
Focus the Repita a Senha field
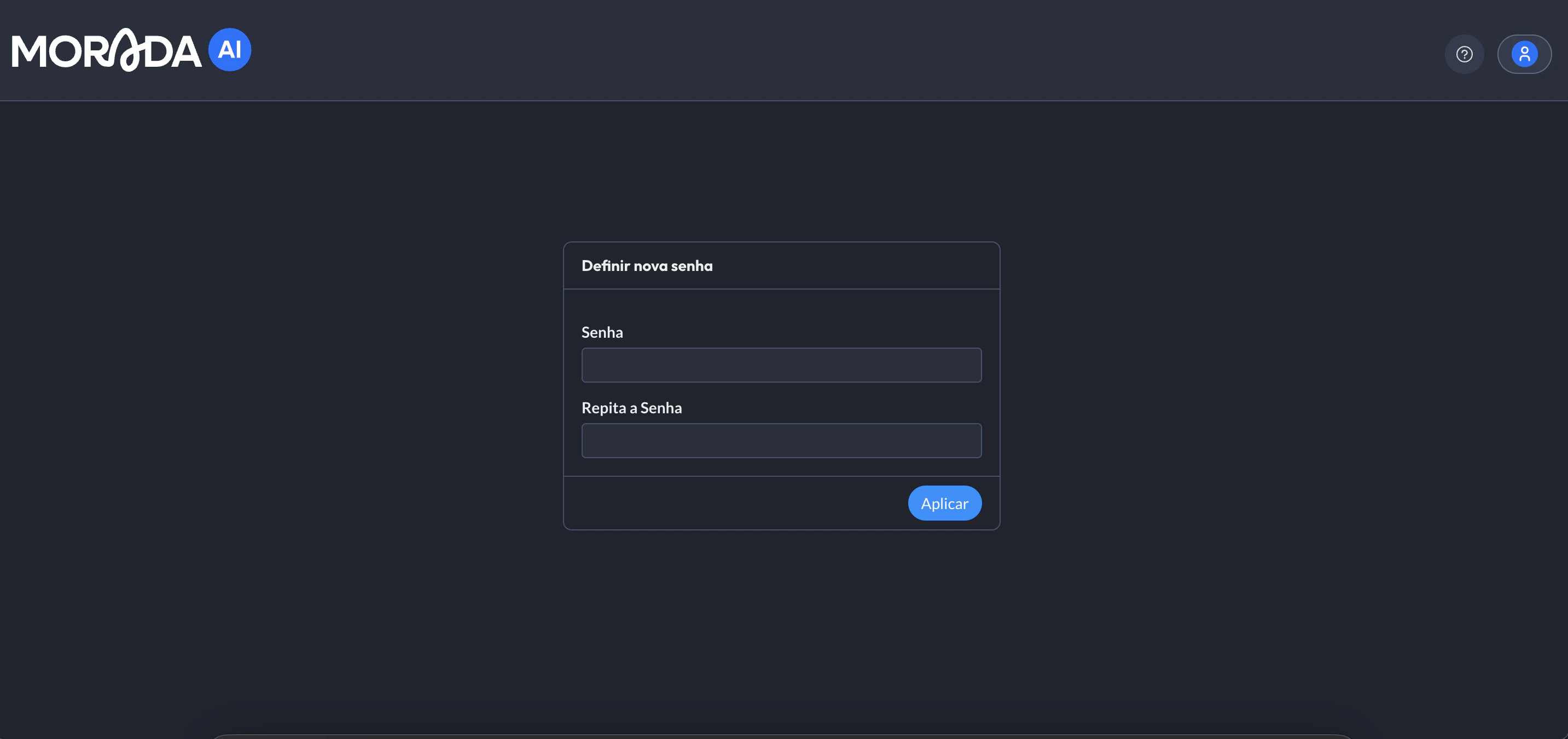click(781, 441)
